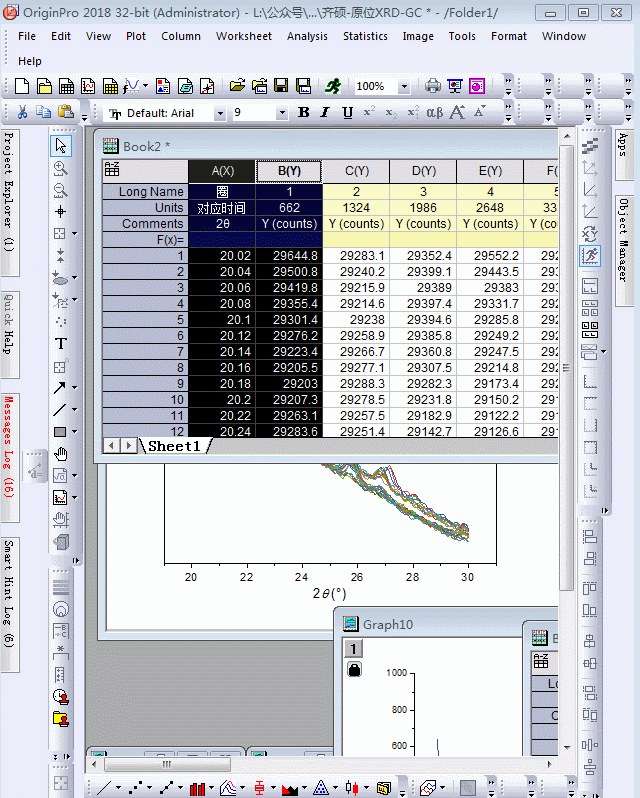
Task: Toggle Italic text formatting
Action: click(326, 113)
